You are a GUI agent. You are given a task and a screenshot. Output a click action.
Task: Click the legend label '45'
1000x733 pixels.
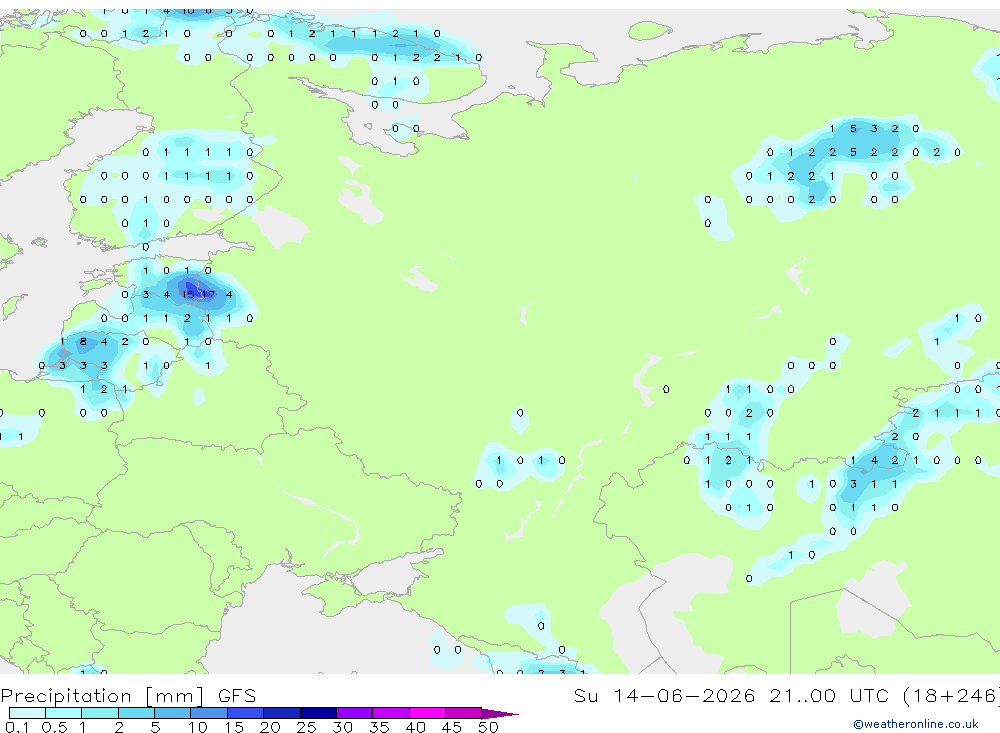pos(452,727)
